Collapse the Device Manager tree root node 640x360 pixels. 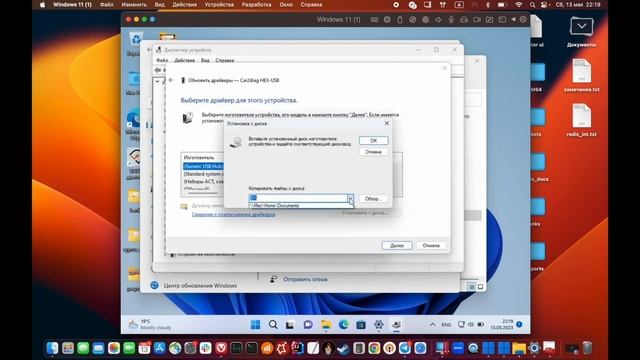click(158, 81)
